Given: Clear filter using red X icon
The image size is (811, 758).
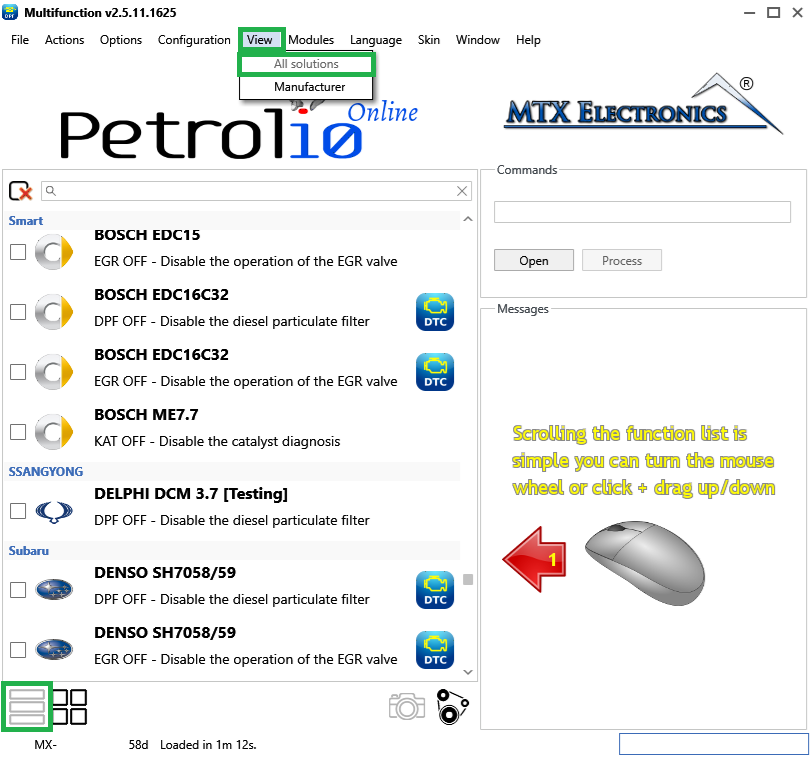Looking at the screenshot, I should [x=20, y=191].
